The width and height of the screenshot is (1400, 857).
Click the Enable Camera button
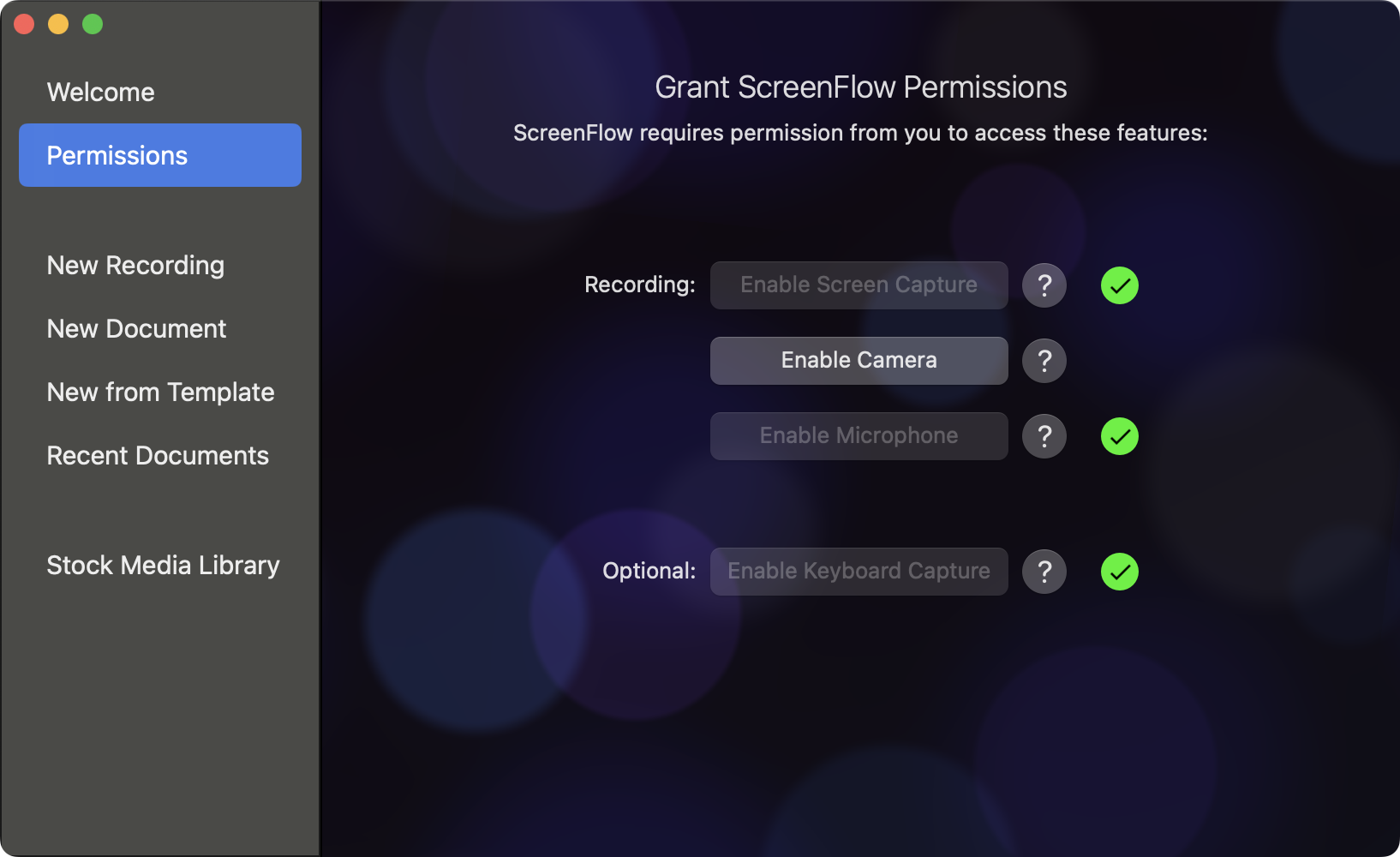859,361
